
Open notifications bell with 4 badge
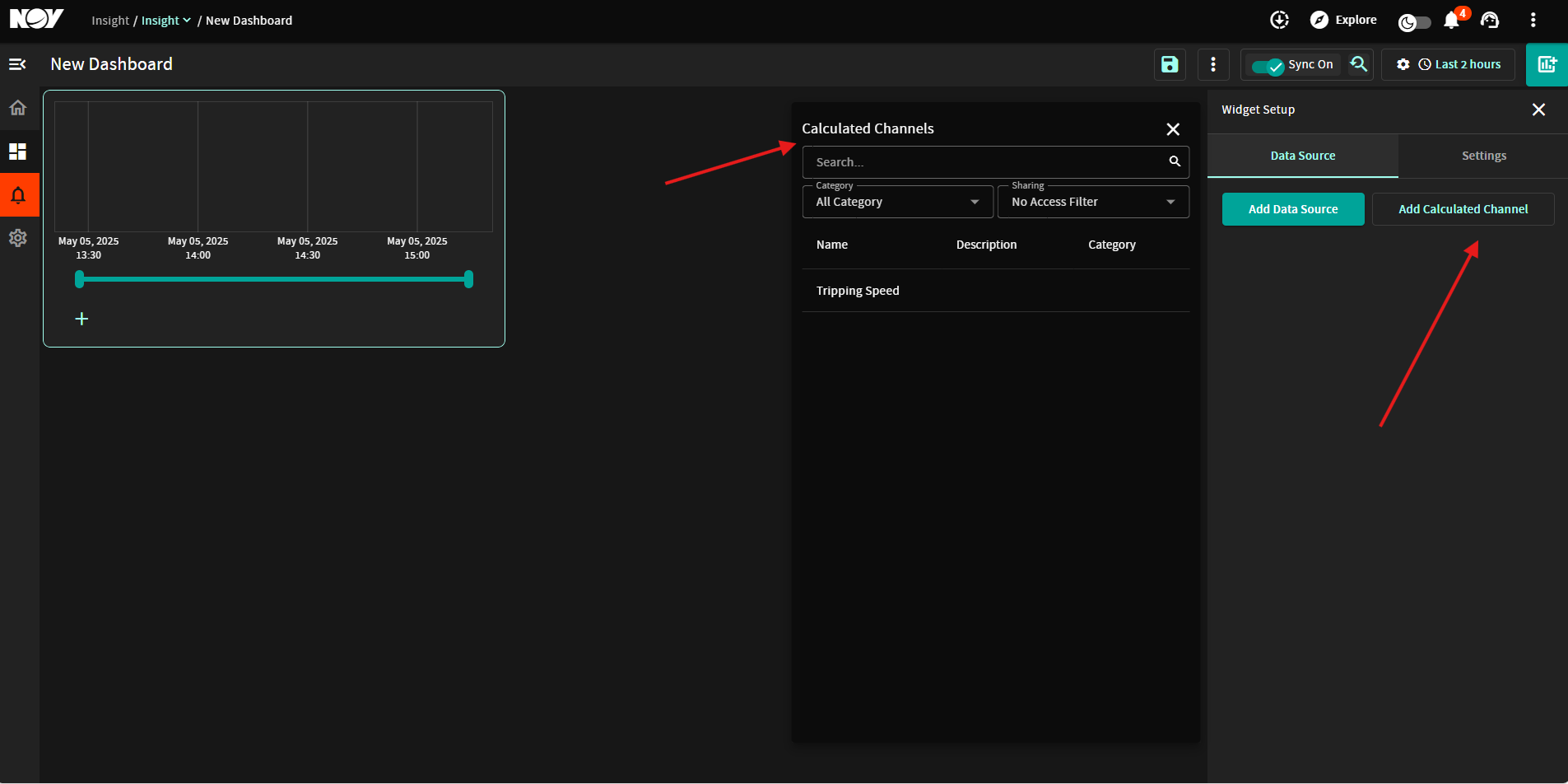pos(1452,20)
